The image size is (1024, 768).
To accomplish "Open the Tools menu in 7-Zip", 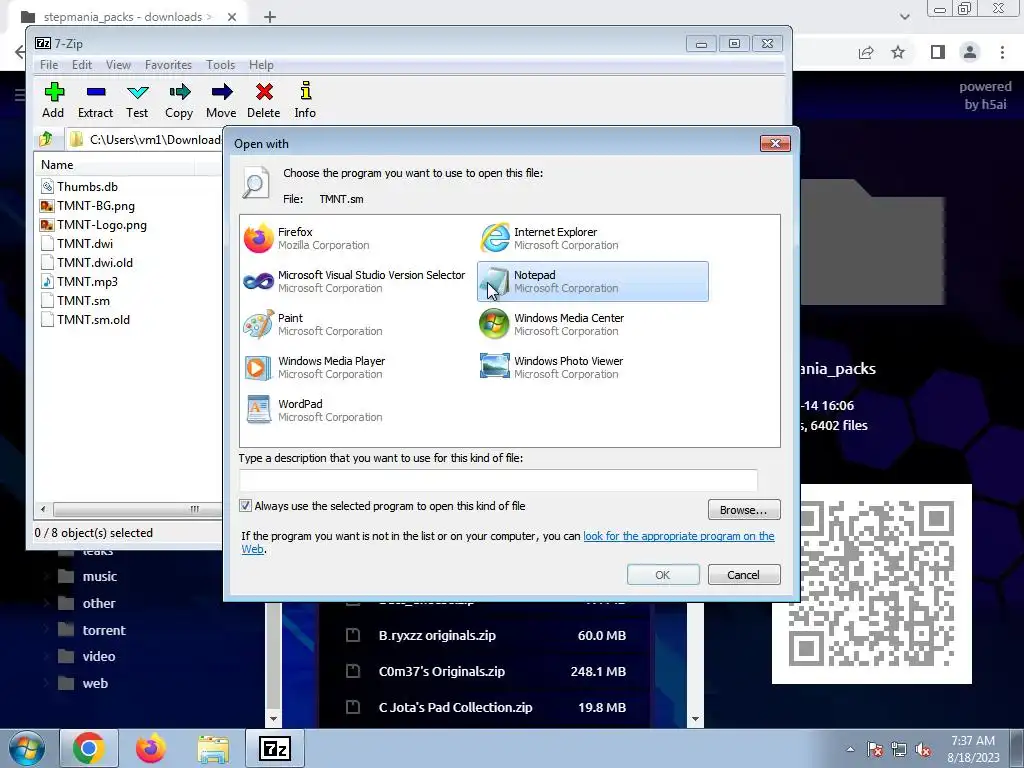I will click(220, 65).
